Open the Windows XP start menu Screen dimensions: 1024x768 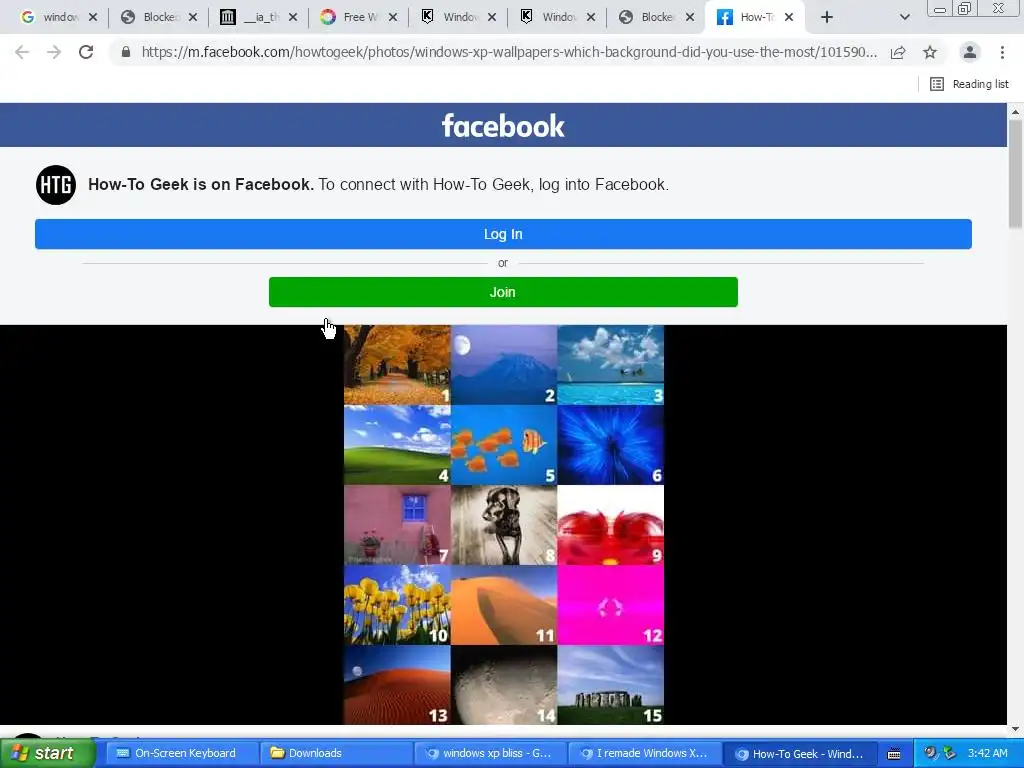click(x=46, y=754)
